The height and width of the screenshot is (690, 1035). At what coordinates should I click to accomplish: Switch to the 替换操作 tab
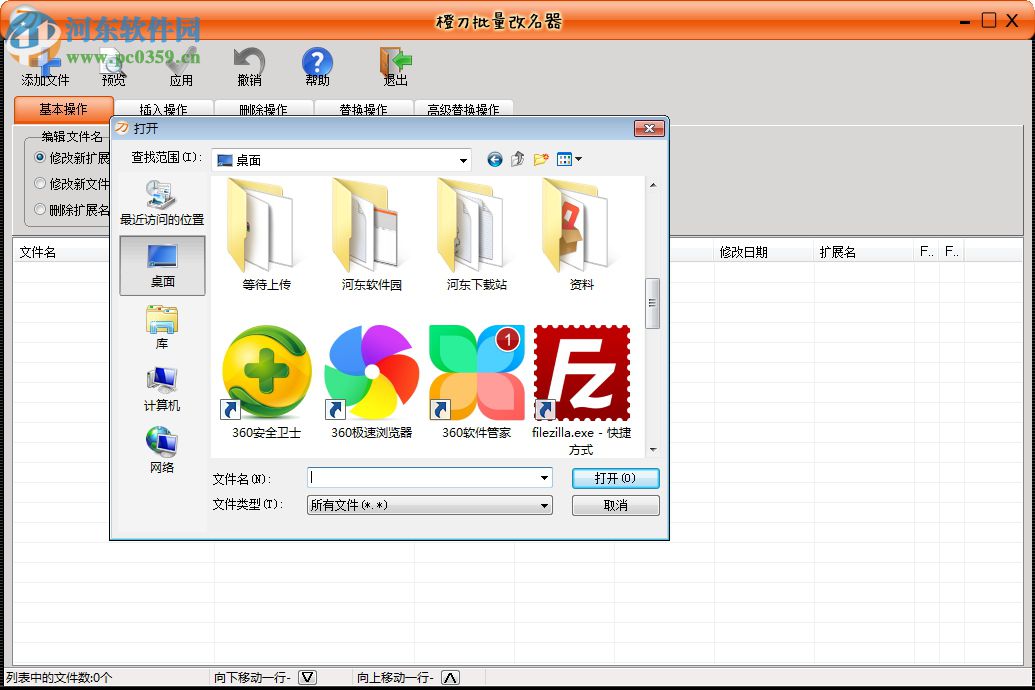click(364, 110)
